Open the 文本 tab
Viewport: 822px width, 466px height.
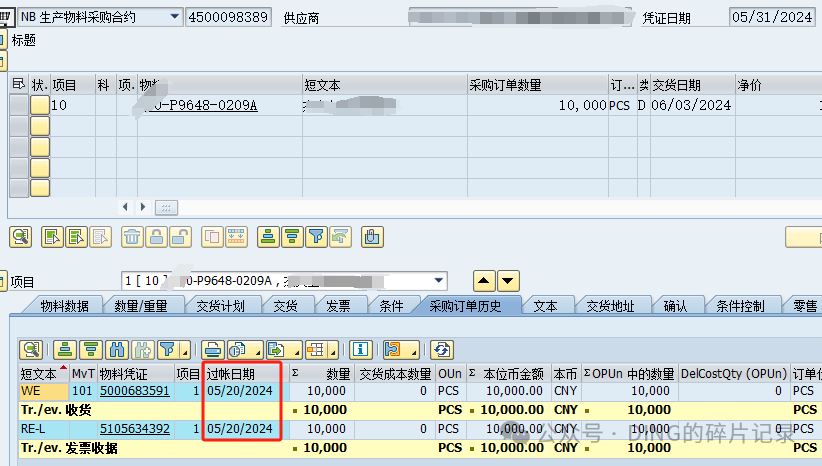pyautogui.click(x=545, y=306)
